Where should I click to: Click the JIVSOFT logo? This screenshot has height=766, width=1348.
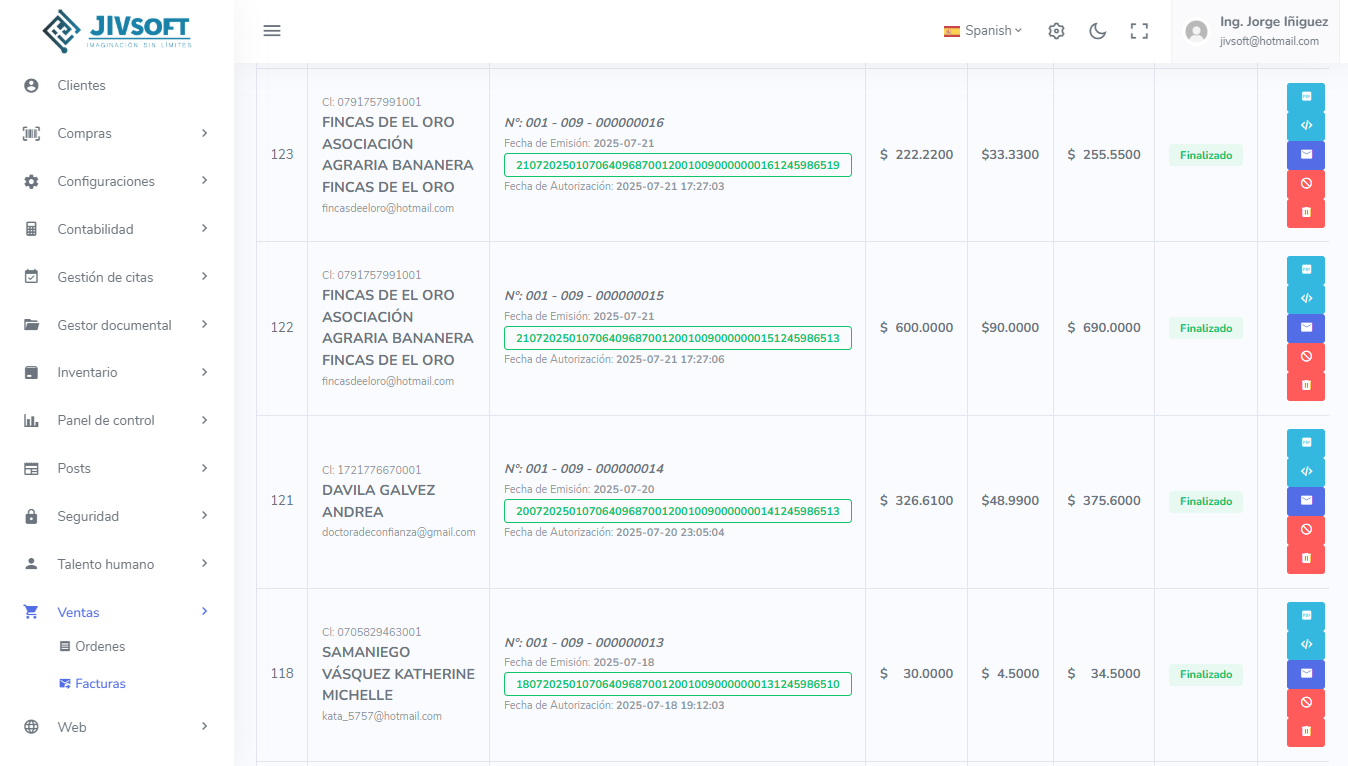point(117,31)
